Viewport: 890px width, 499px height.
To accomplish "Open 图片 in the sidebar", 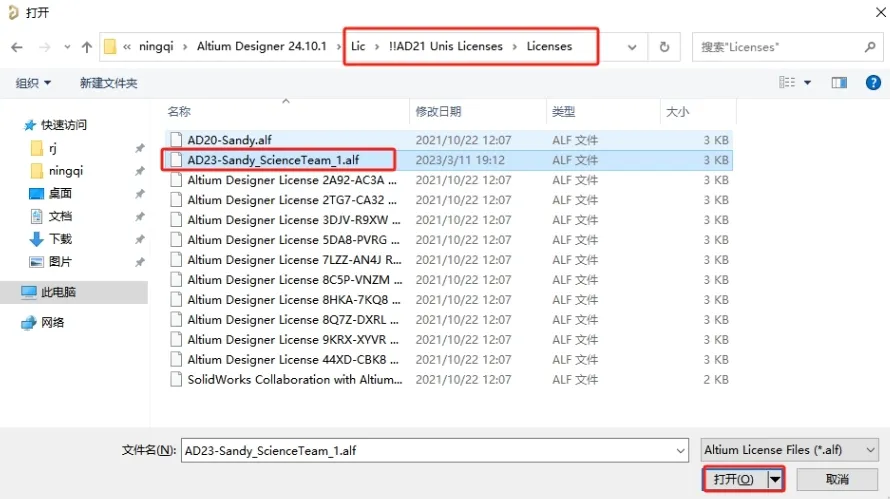I will pyautogui.click(x=60, y=262).
